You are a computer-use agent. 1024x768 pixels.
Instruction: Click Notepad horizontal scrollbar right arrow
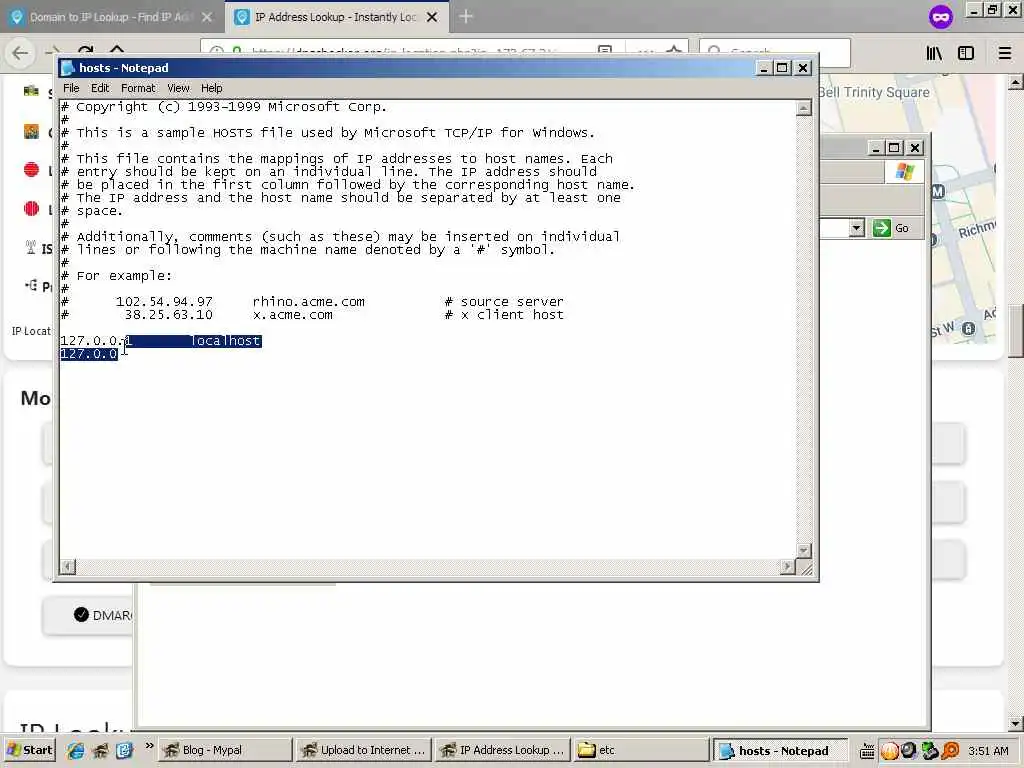pyautogui.click(x=788, y=566)
